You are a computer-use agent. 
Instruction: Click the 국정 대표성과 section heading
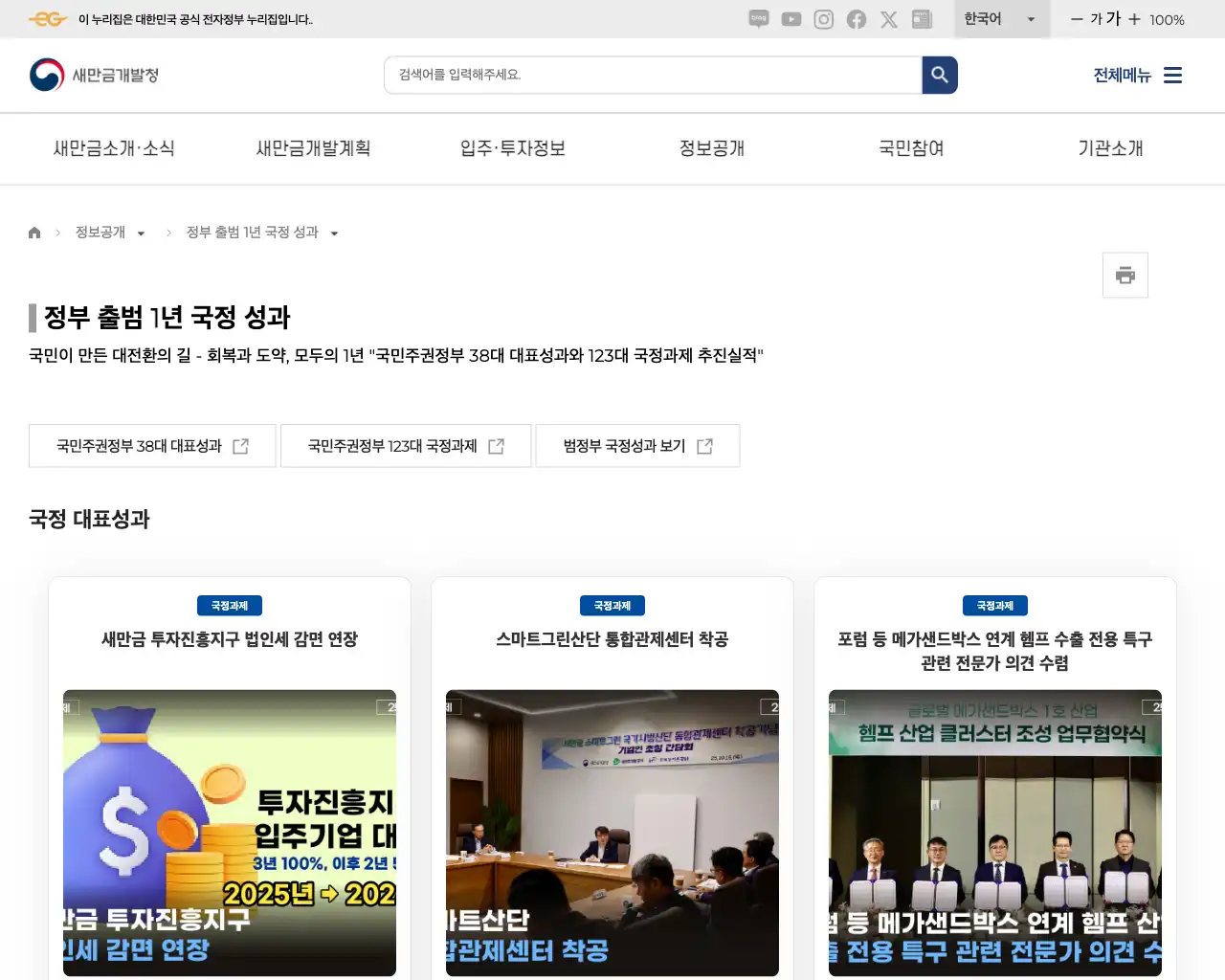[89, 519]
